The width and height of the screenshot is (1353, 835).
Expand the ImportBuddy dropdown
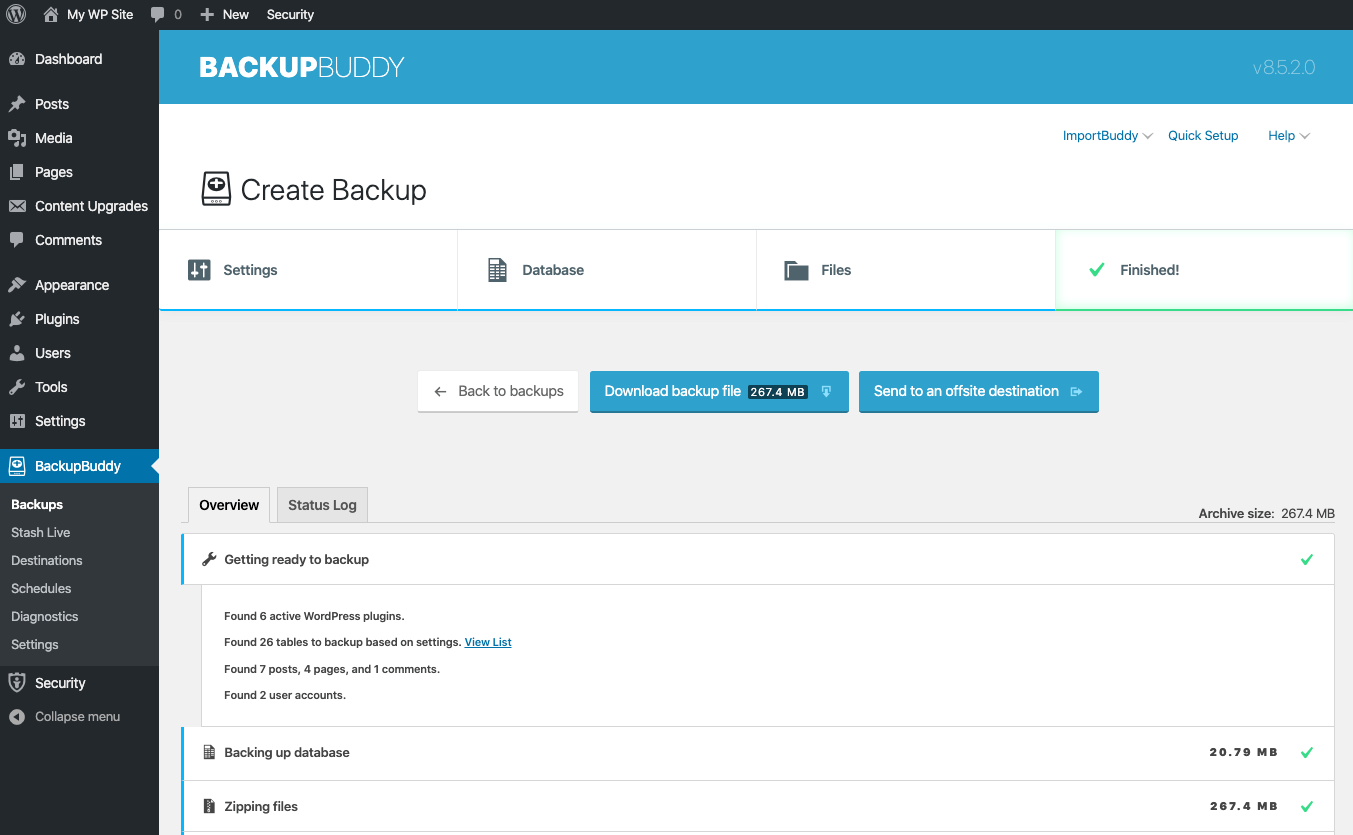click(x=1108, y=136)
